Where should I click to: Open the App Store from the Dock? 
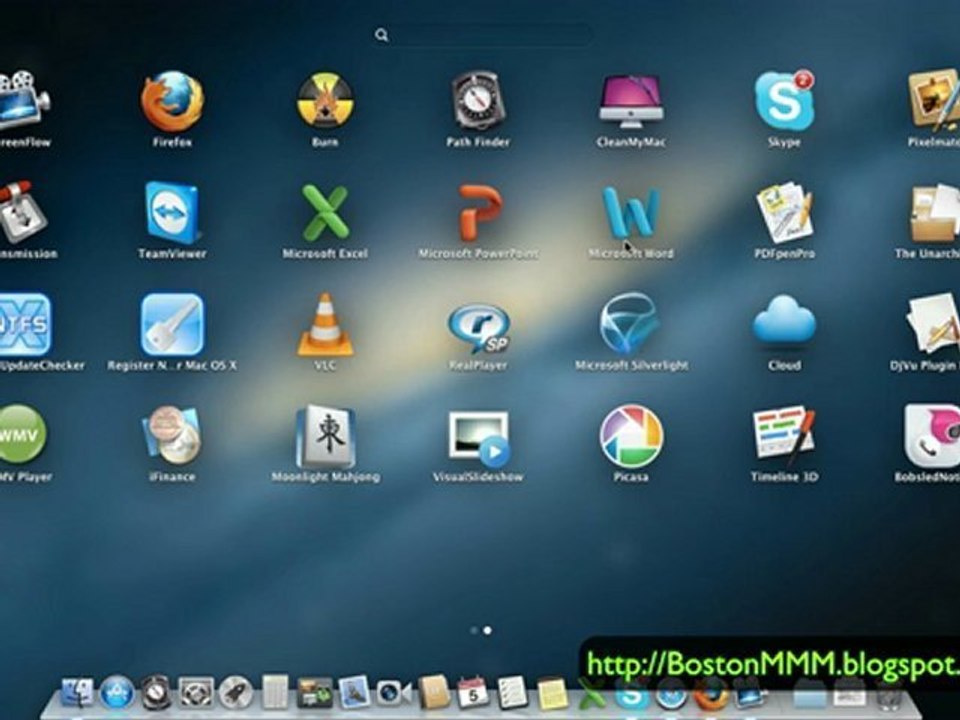[x=117, y=693]
